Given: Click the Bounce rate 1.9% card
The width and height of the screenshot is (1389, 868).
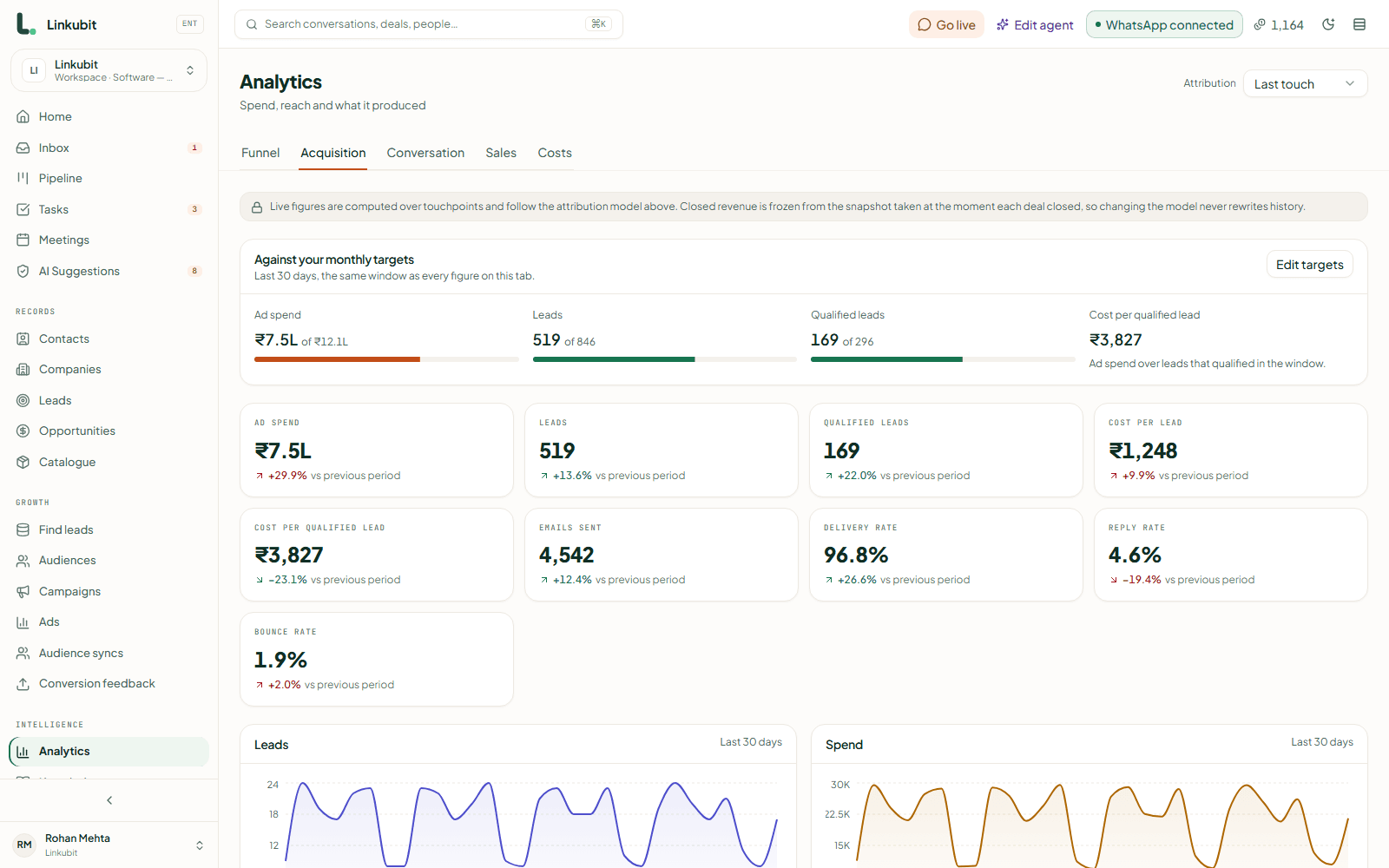Looking at the screenshot, I should 377,659.
